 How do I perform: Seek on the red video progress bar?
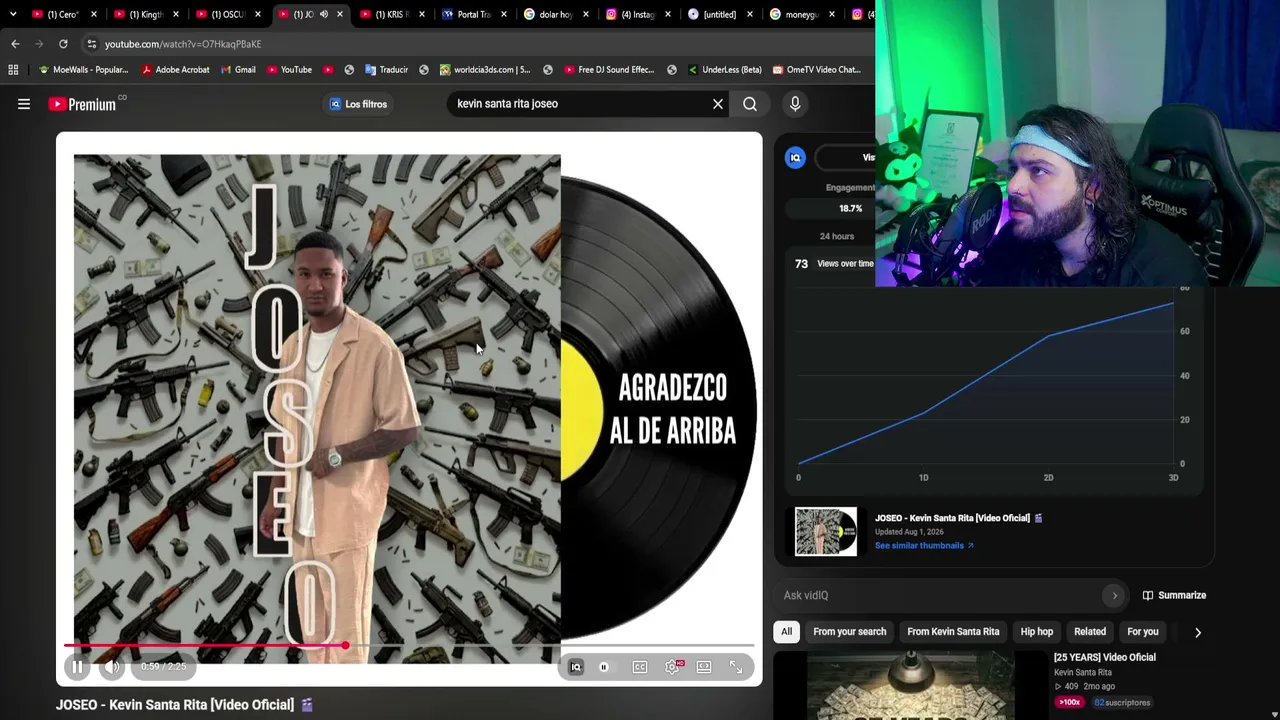coord(409,646)
